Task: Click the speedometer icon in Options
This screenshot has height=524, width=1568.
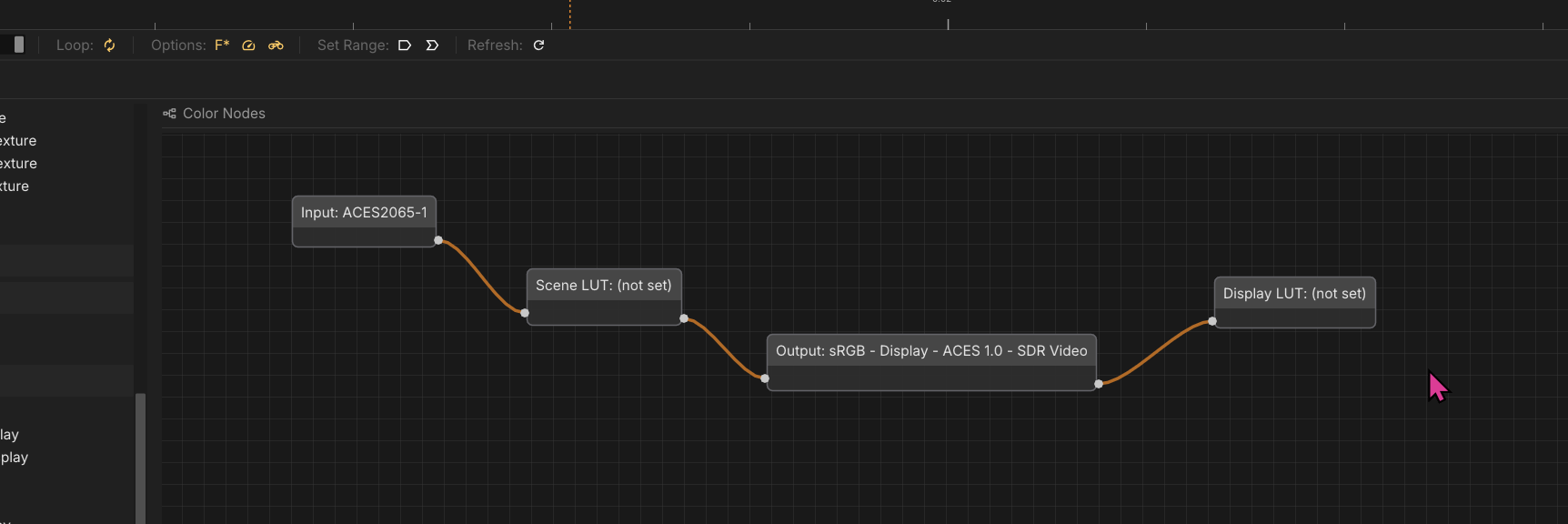Action: pyautogui.click(x=248, y=45)
